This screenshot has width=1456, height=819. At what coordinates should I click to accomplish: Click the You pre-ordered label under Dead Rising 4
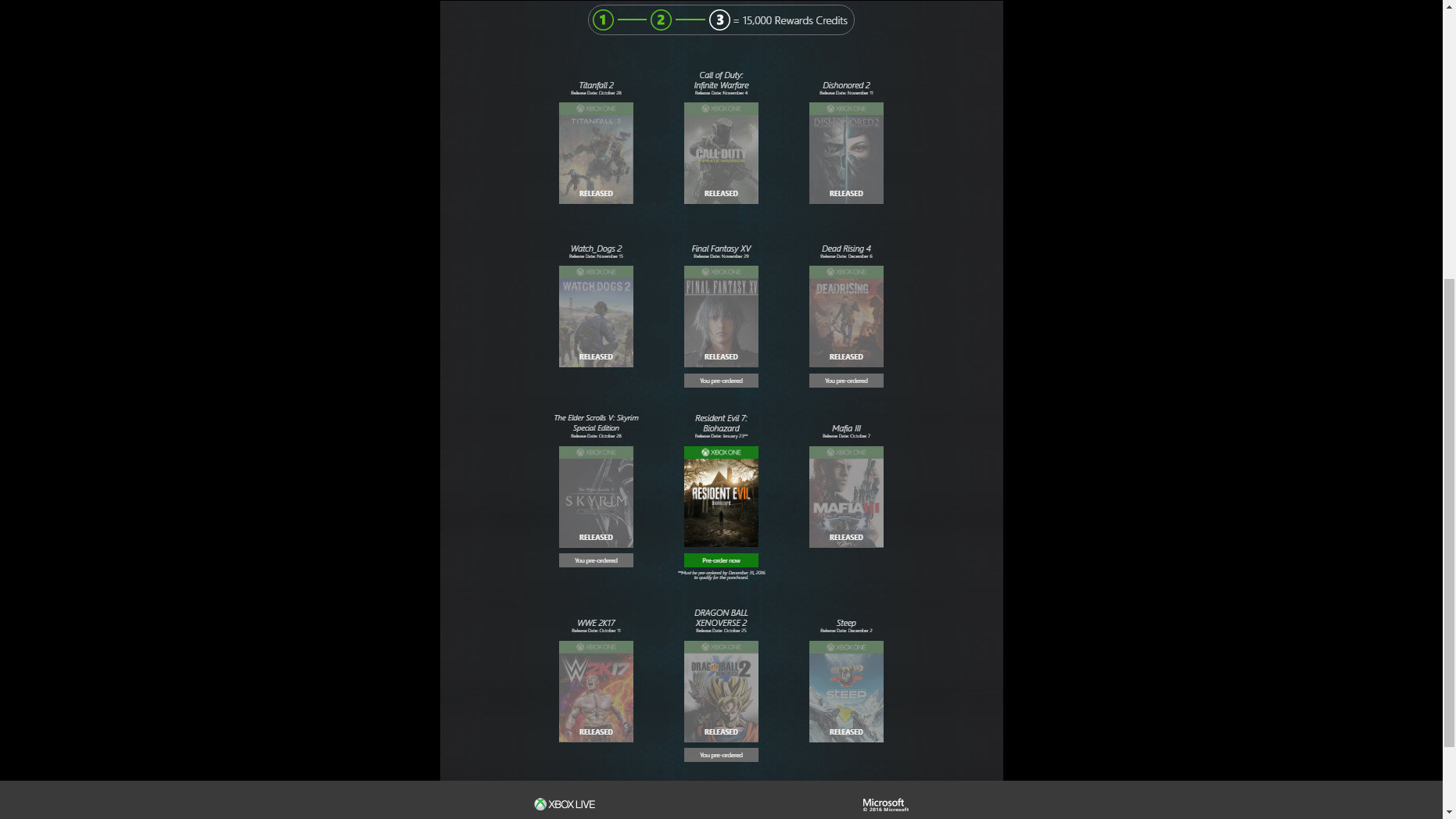coord(845,381)
